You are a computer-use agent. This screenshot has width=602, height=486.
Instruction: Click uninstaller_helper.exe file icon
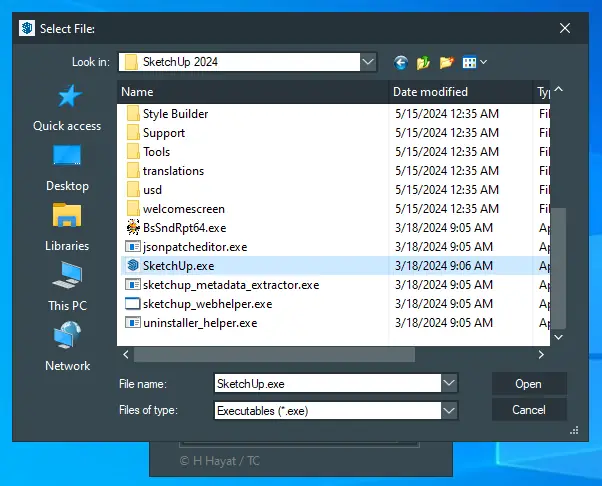[x=133, y=322]
